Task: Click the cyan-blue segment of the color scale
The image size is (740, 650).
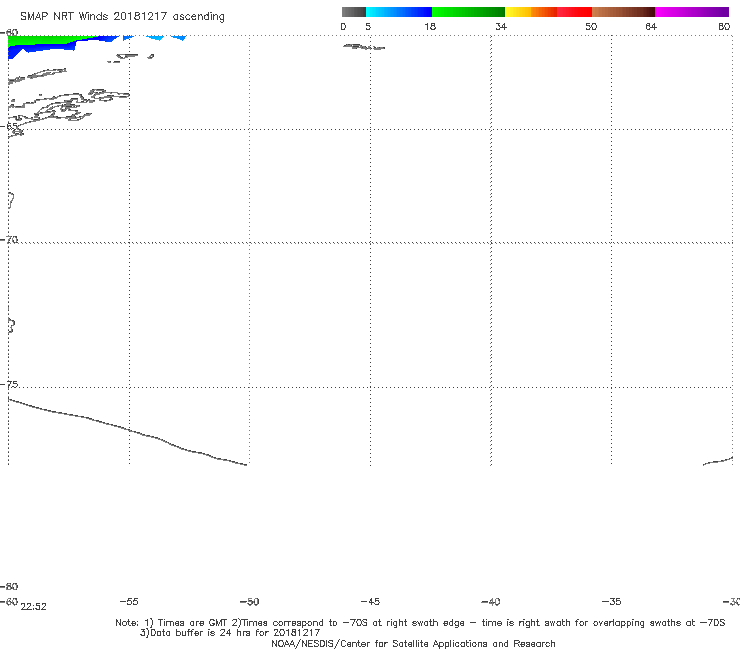Action: click(x=399, y=12)
